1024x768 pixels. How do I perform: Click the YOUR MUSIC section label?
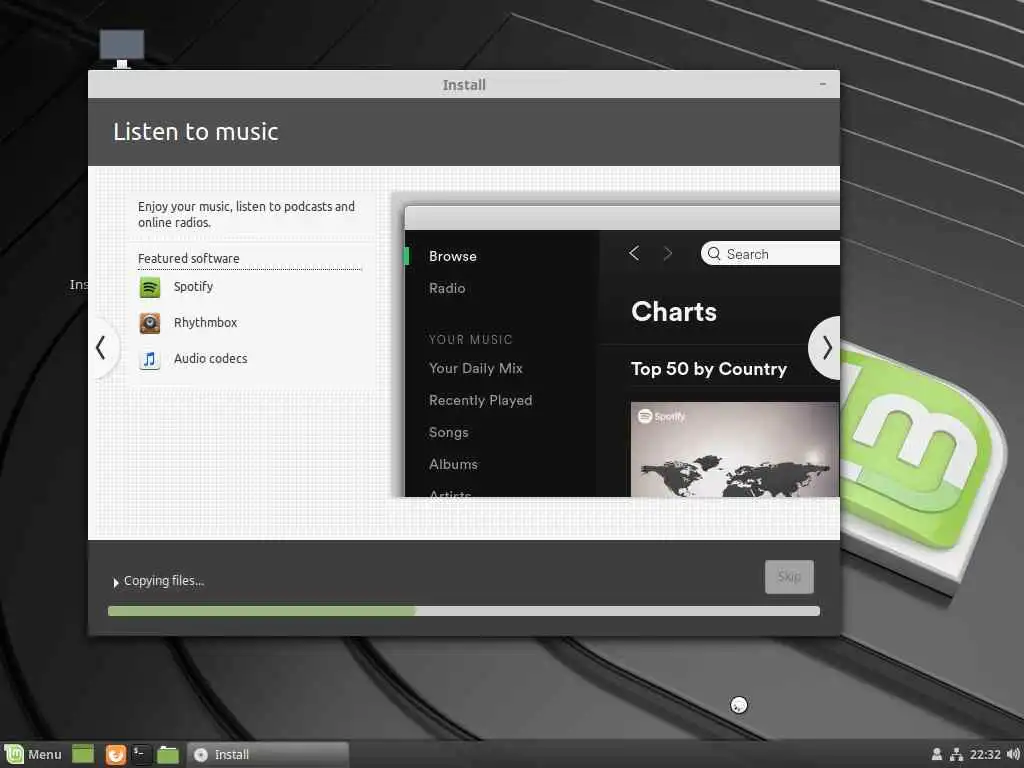click(x=471, y=340)
